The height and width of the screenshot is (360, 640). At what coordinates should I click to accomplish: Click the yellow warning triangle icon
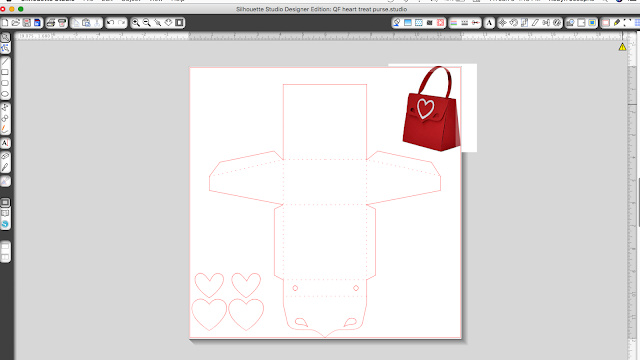[622, 47]
